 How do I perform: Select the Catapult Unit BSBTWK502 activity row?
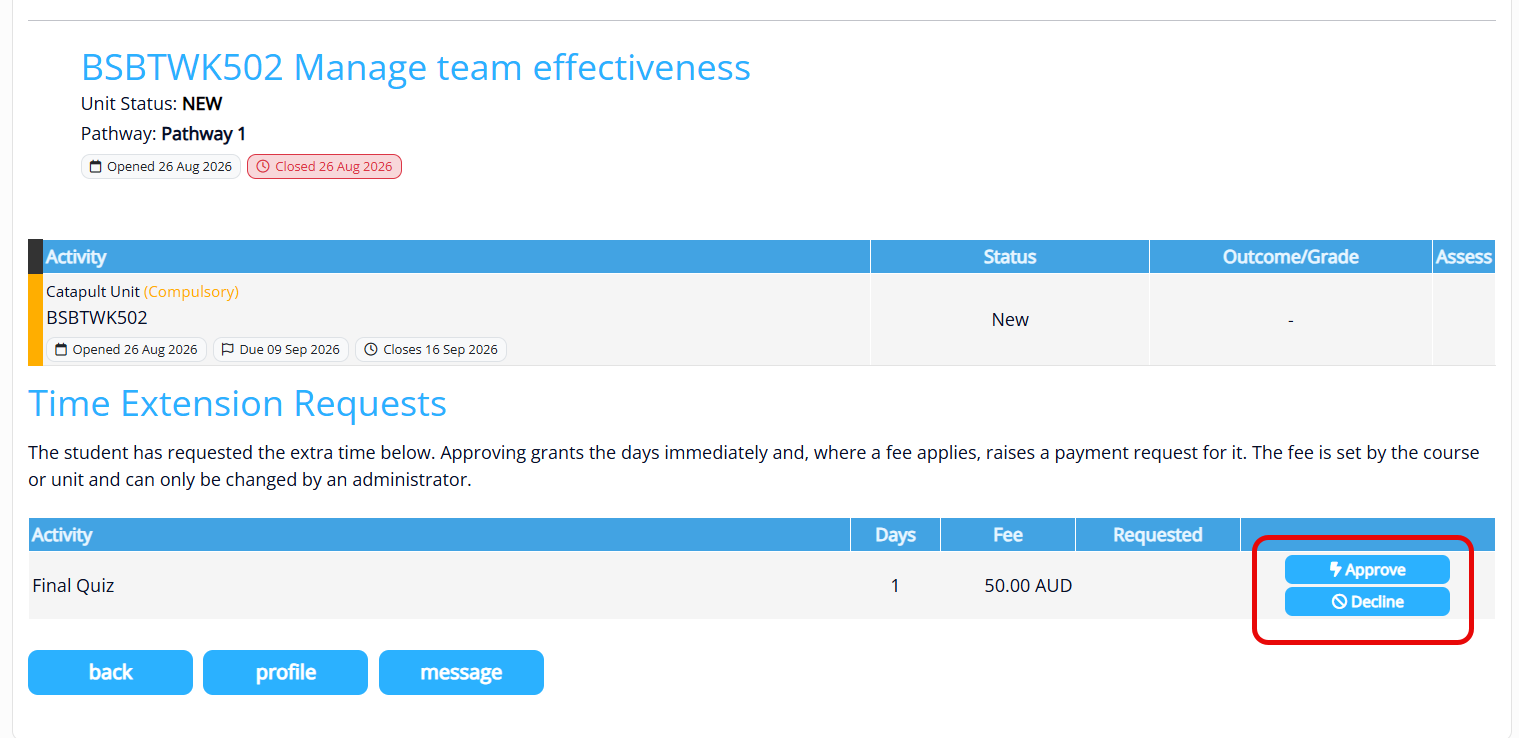pyautogui.click(x=762, y=319)
